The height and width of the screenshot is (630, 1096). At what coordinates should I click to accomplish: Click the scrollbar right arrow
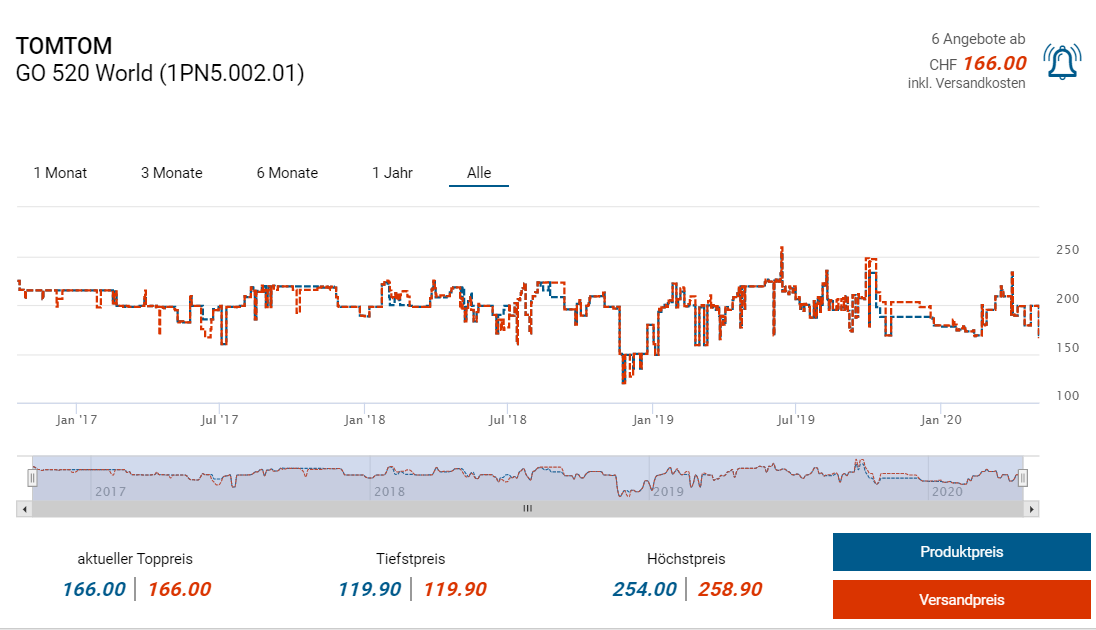tap(1032, 509)
